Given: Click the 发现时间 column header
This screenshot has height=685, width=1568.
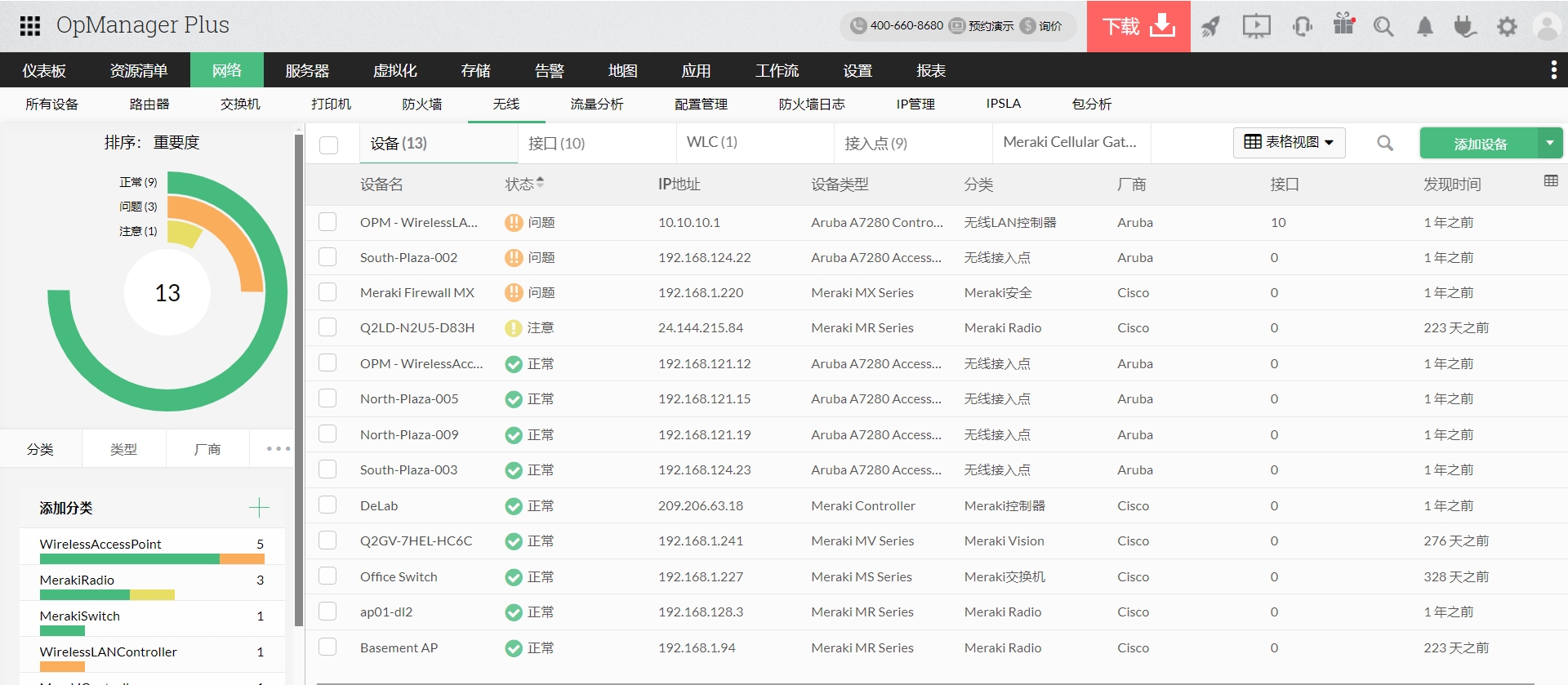Looking at the screenshot, I should pos(1452,185).
